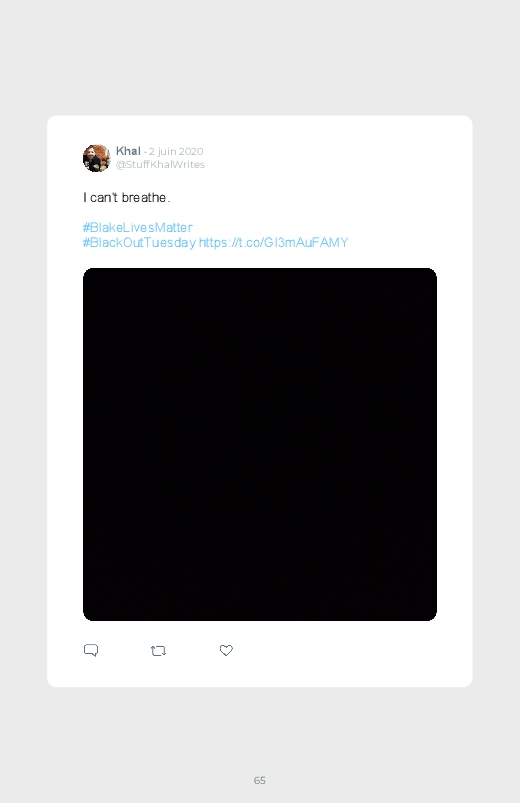Click the reply speech bubble icon
The image size is (520, 803).
[91, 650]
